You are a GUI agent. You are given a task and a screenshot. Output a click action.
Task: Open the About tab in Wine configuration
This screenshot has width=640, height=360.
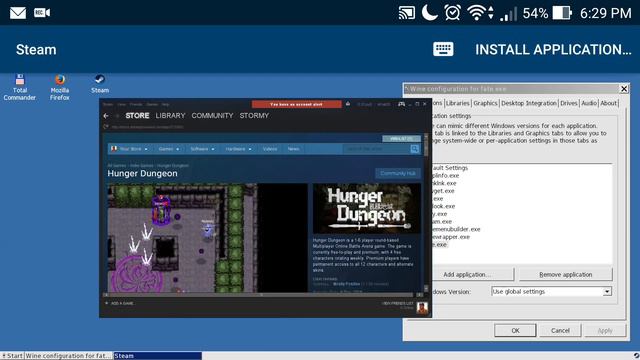pyautogui.click(x=608, y=103)
